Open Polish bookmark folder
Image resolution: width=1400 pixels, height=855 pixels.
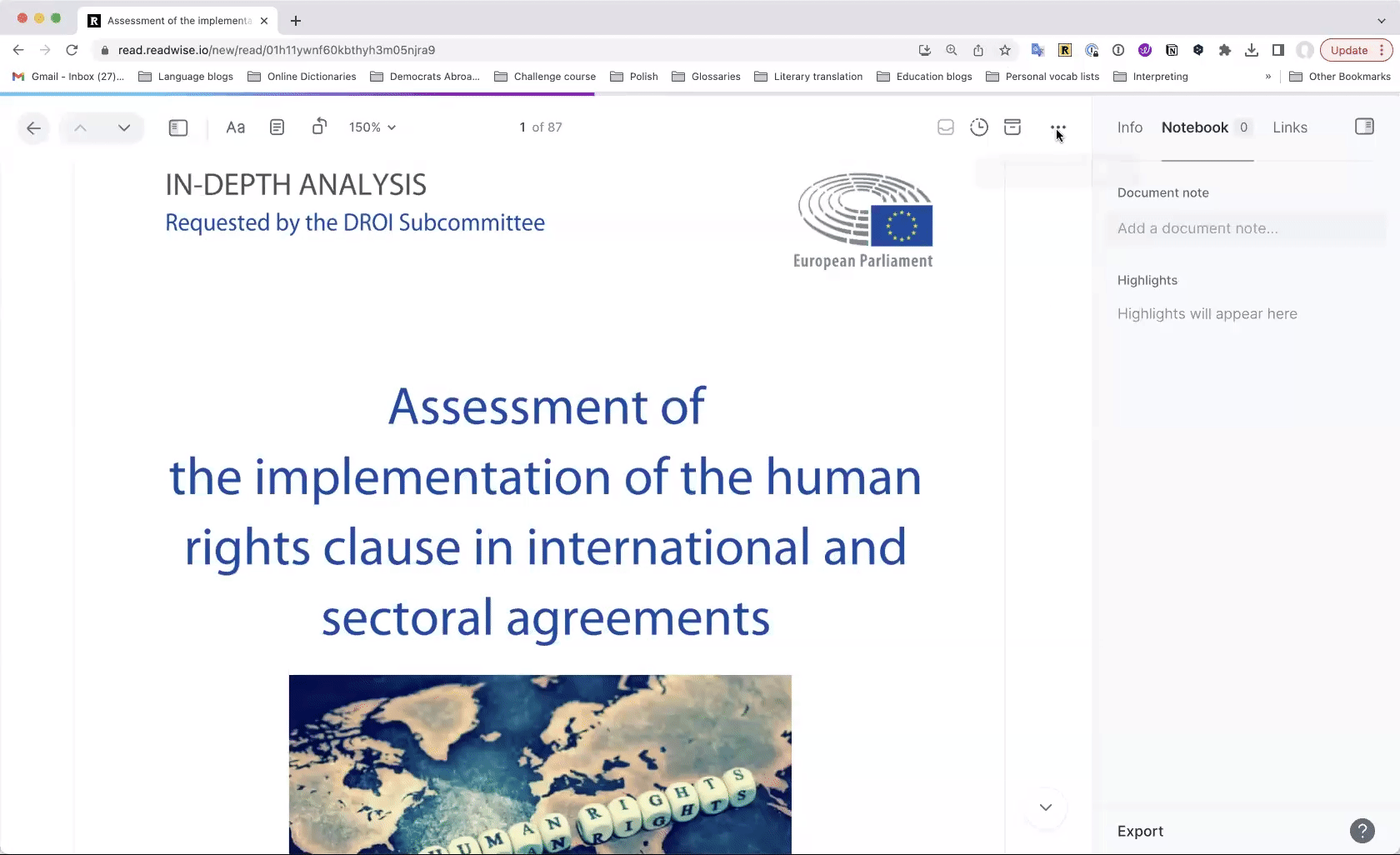pyautogui.click(x=634, y=77)
